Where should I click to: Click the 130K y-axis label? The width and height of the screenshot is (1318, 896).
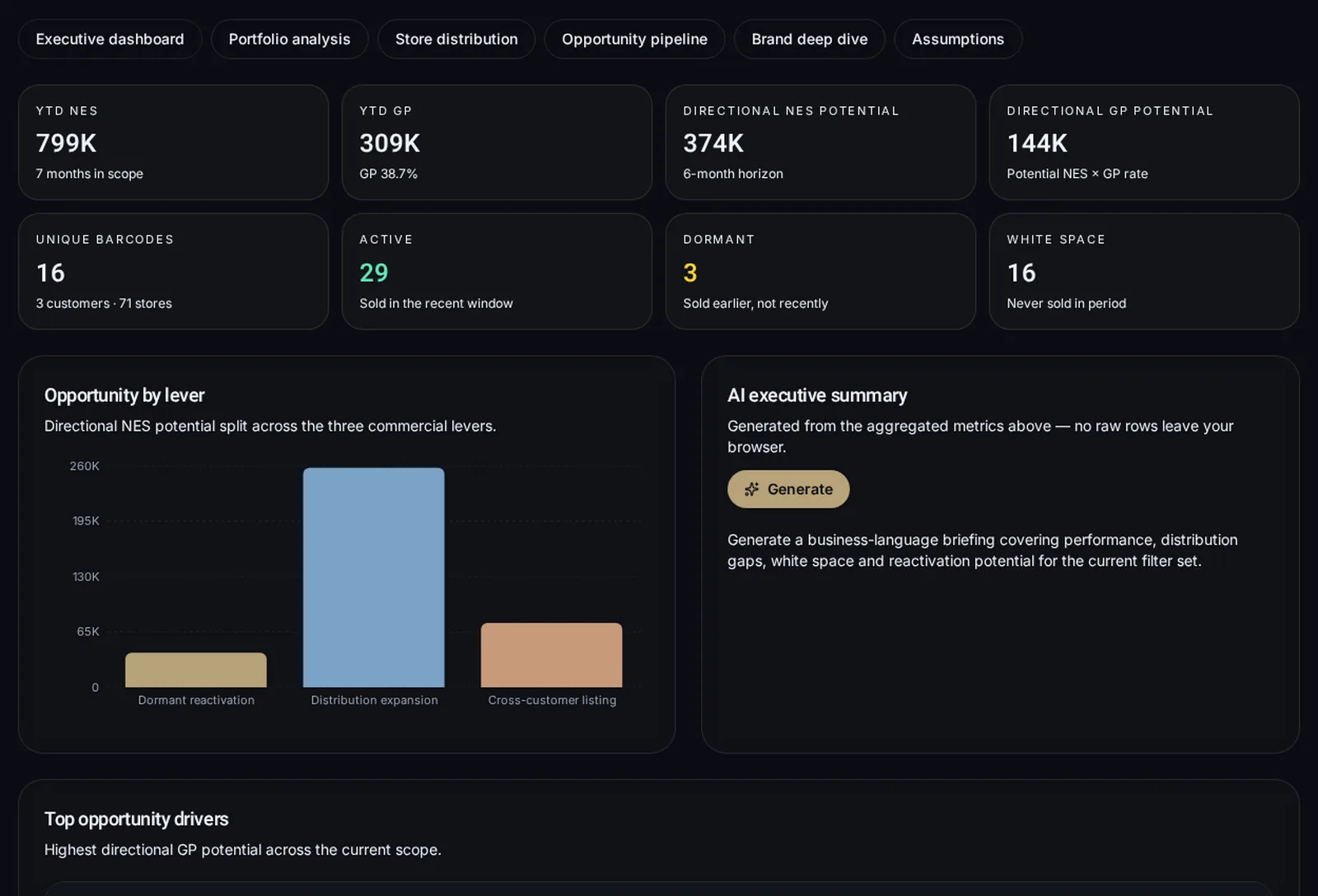click(86, 576)
